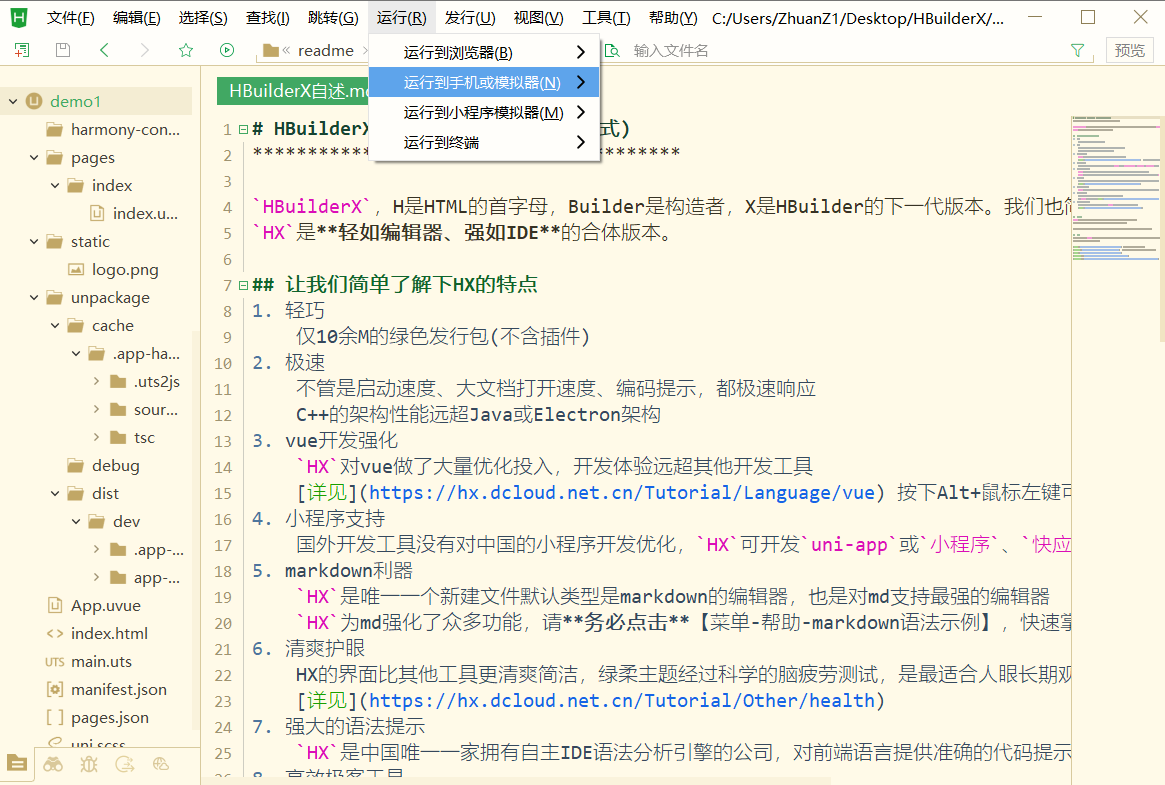Collapse the static folder
The image size is (1165, 785).
click(34, 241)
